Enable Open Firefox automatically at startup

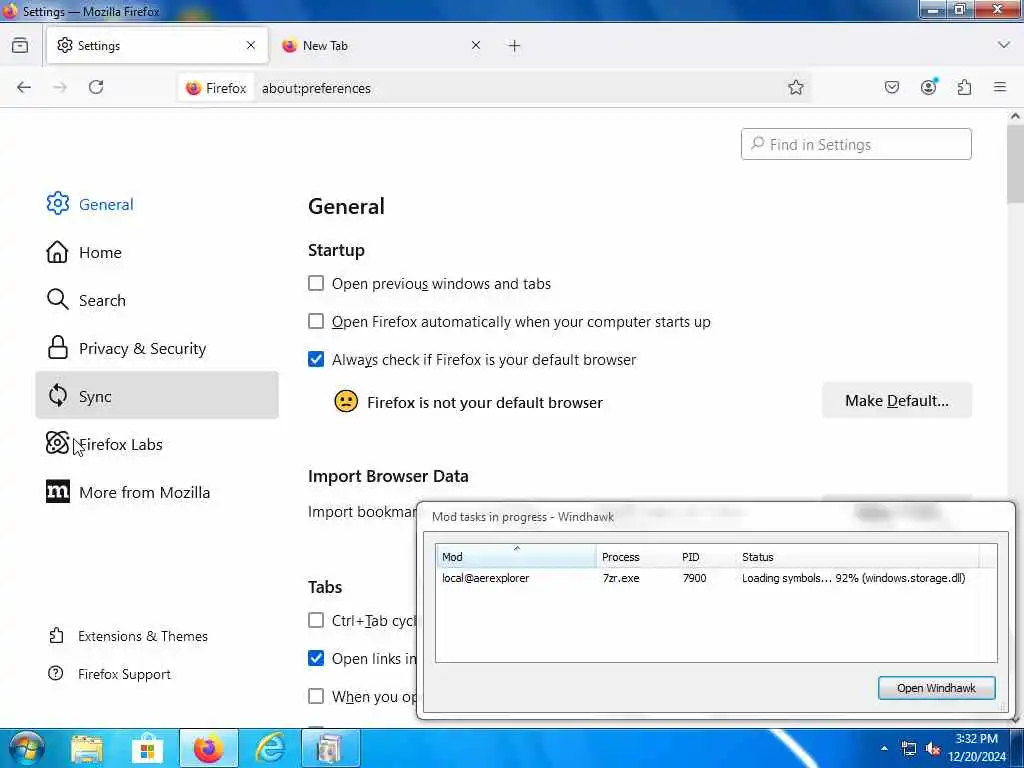click(316, 321)
